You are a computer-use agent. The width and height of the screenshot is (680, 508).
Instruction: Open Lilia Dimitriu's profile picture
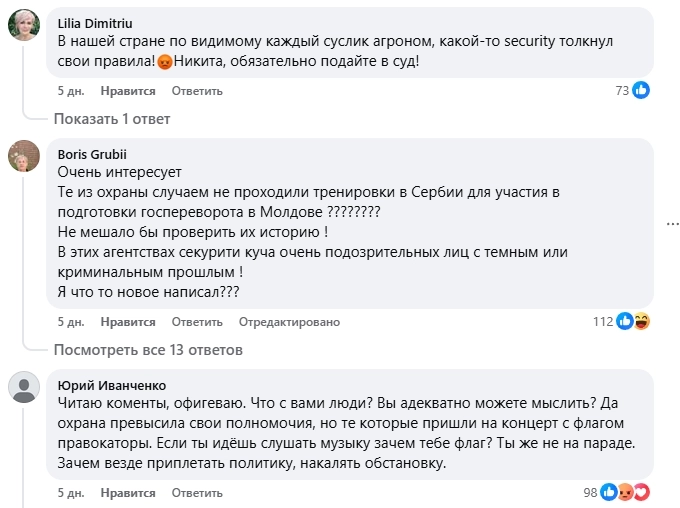point(24,25)
